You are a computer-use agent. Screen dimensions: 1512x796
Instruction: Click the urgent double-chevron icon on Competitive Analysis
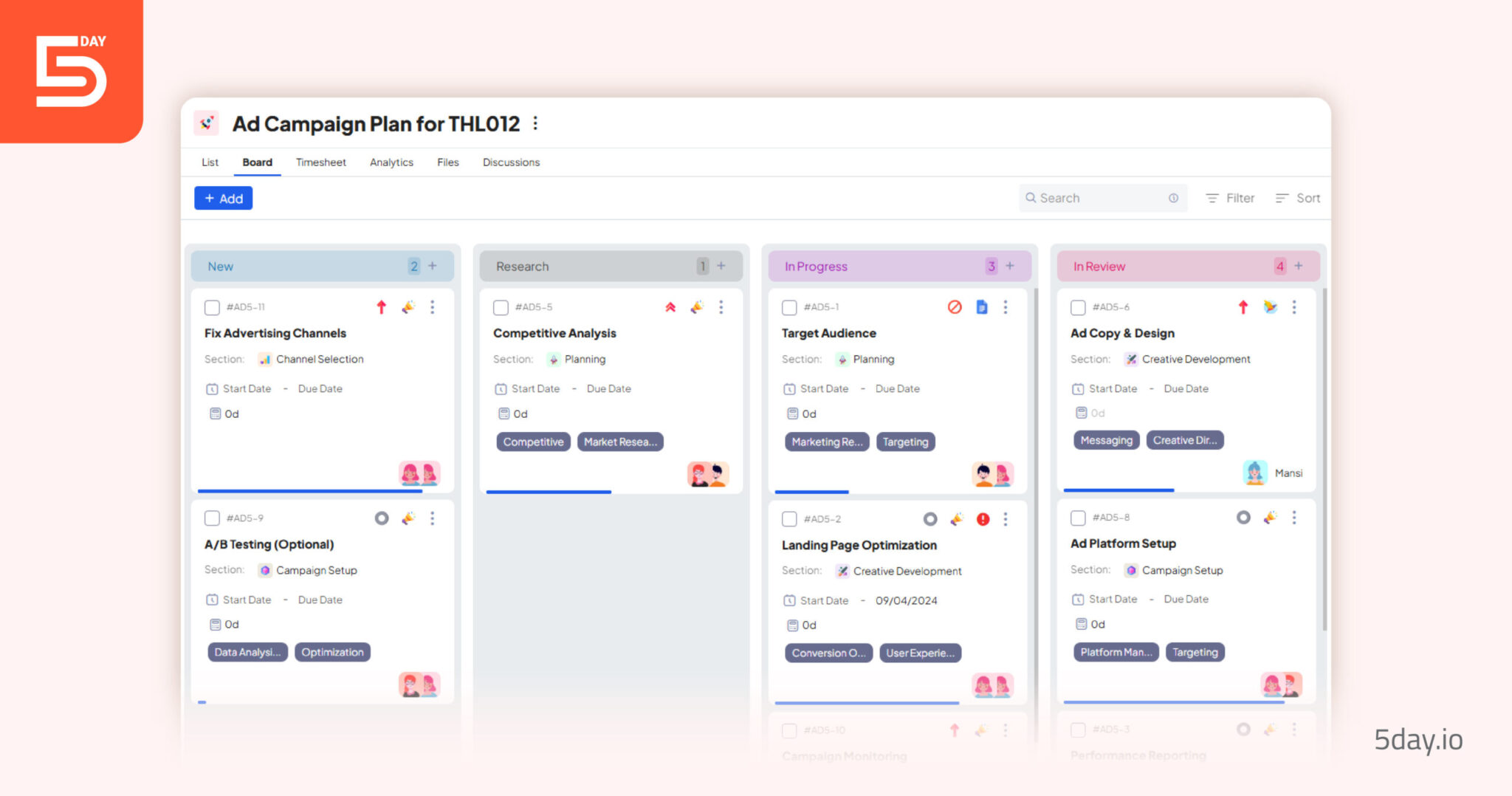[670, 307]
